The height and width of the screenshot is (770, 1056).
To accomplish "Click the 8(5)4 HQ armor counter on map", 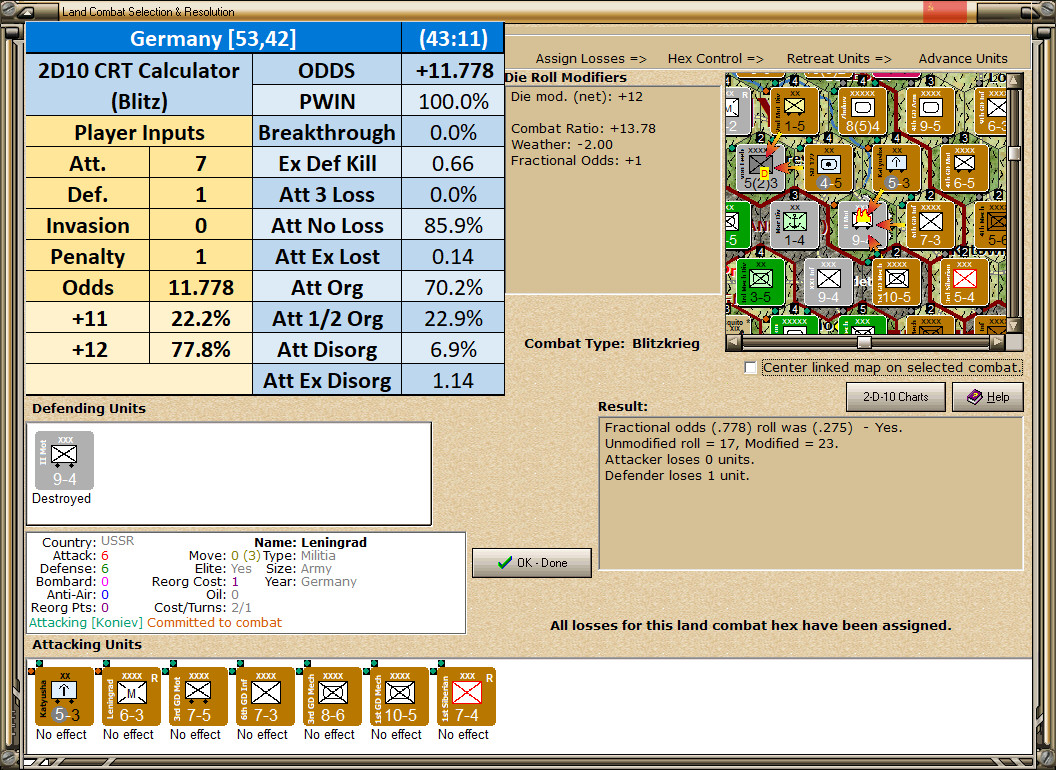I will (863, 111).
